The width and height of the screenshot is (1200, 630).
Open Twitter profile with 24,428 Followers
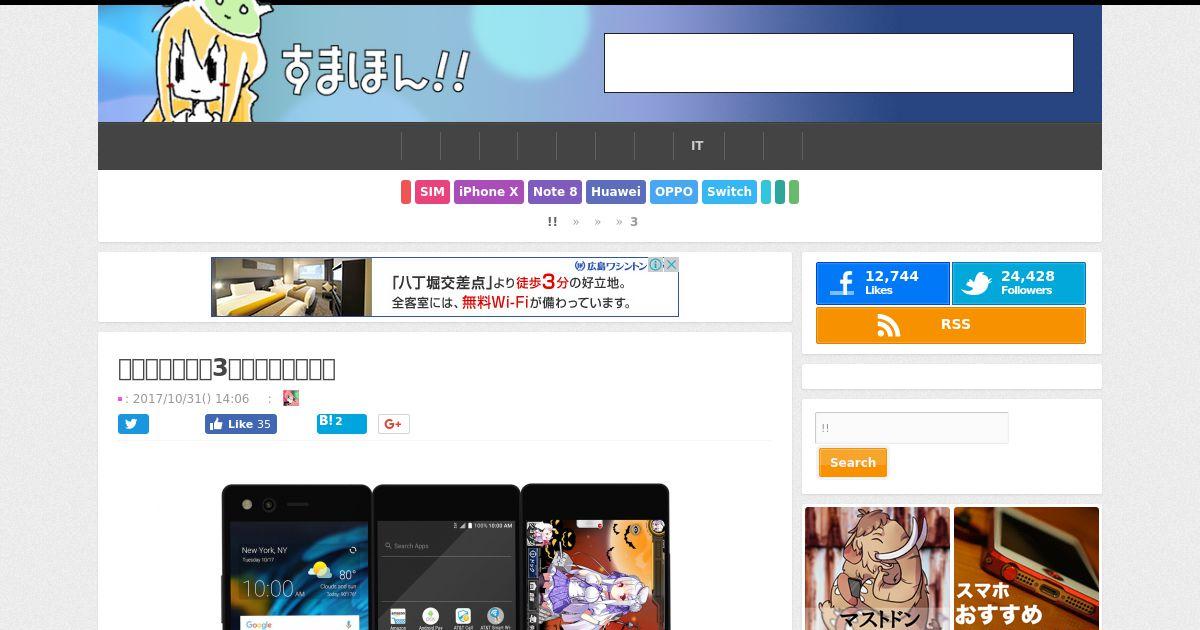(1019, 284)
